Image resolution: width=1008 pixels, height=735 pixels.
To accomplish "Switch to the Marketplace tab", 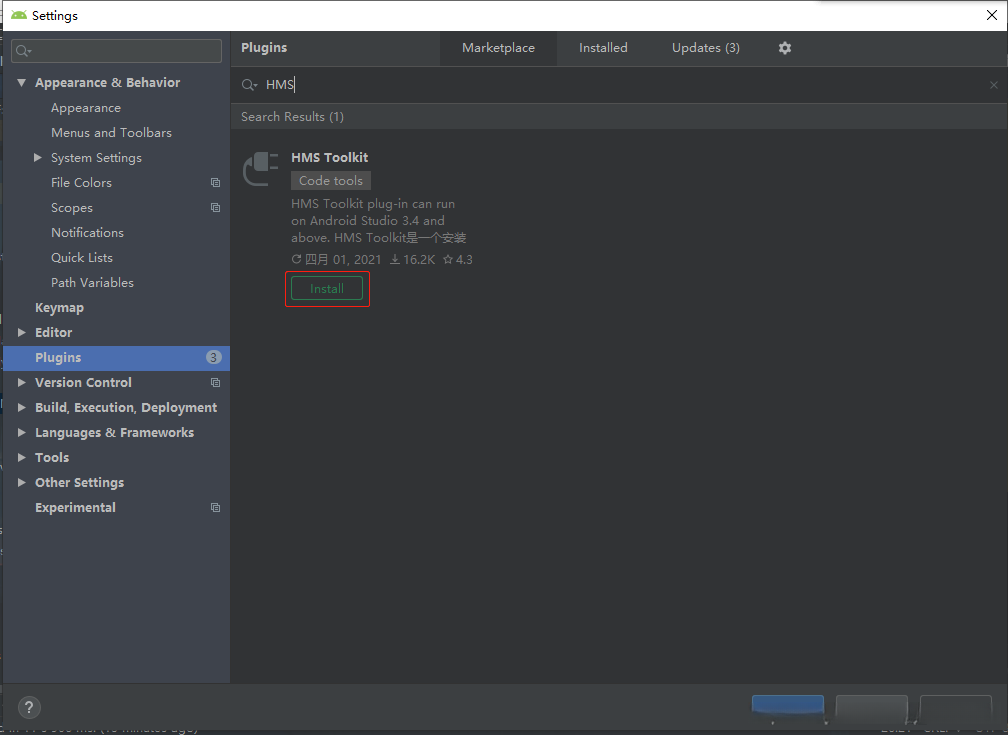I will click(498, 48).
